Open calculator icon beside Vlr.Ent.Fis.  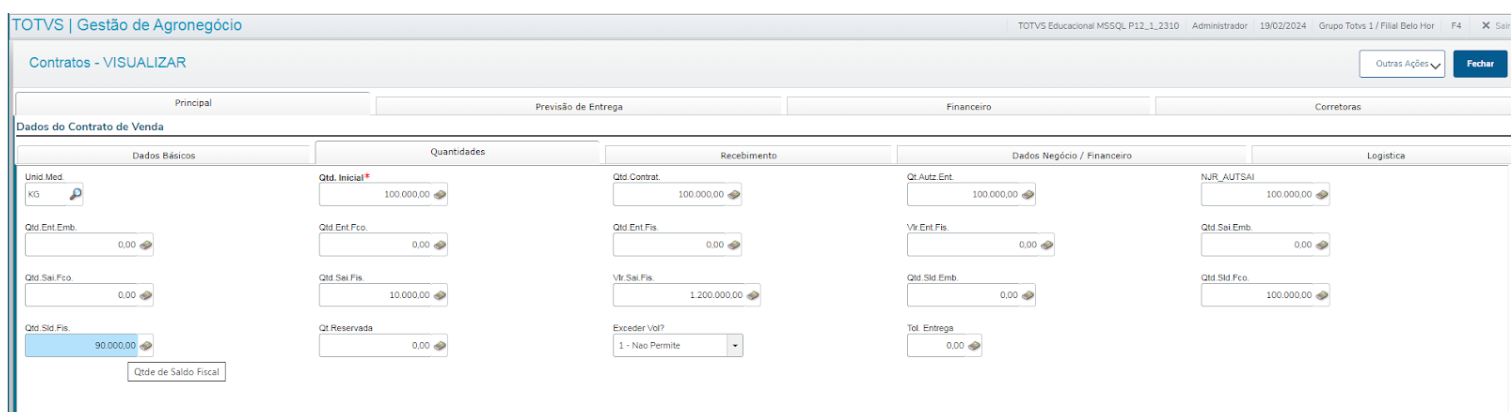1046,245
